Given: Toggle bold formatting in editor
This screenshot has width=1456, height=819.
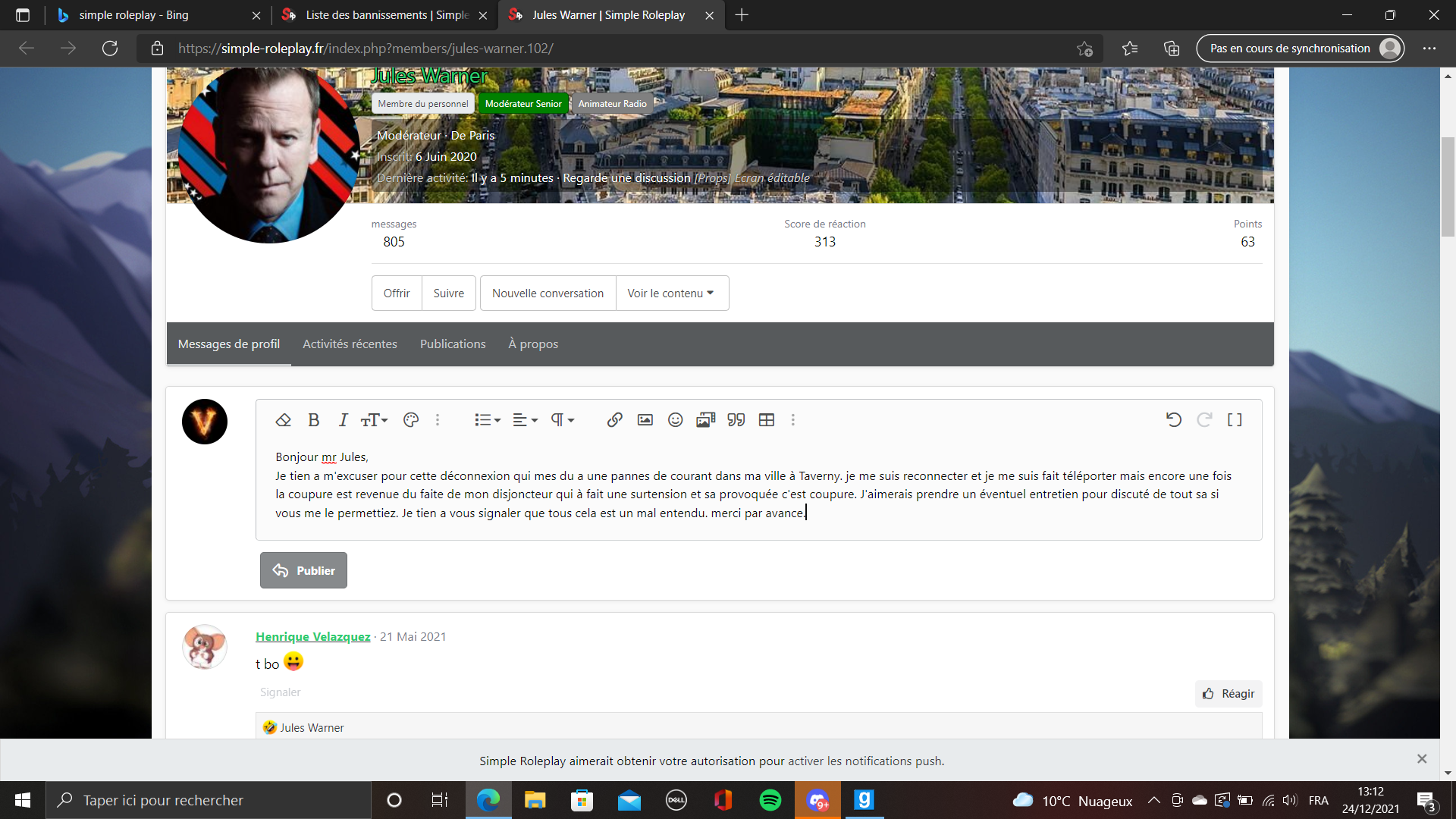Looking at the screenshot, I should pos(313,419).
